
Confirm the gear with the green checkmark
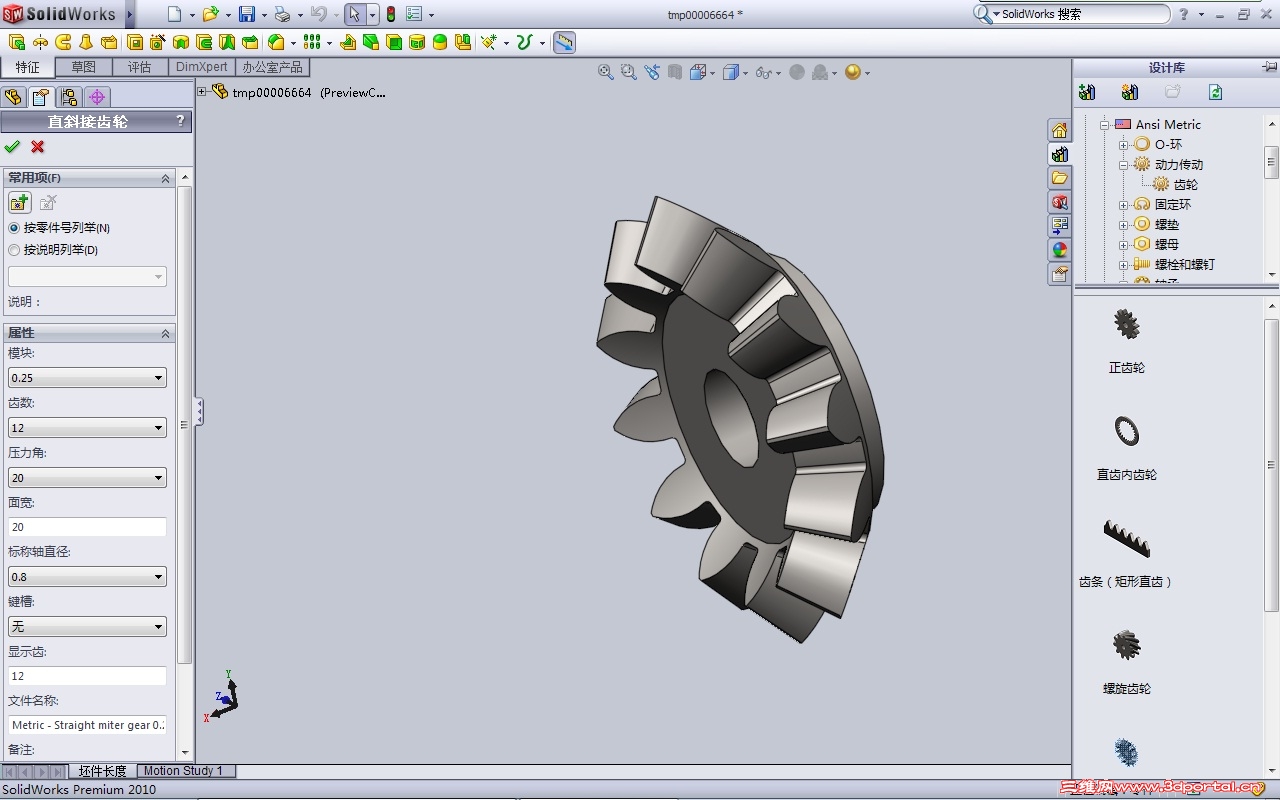tap(13, 146)
